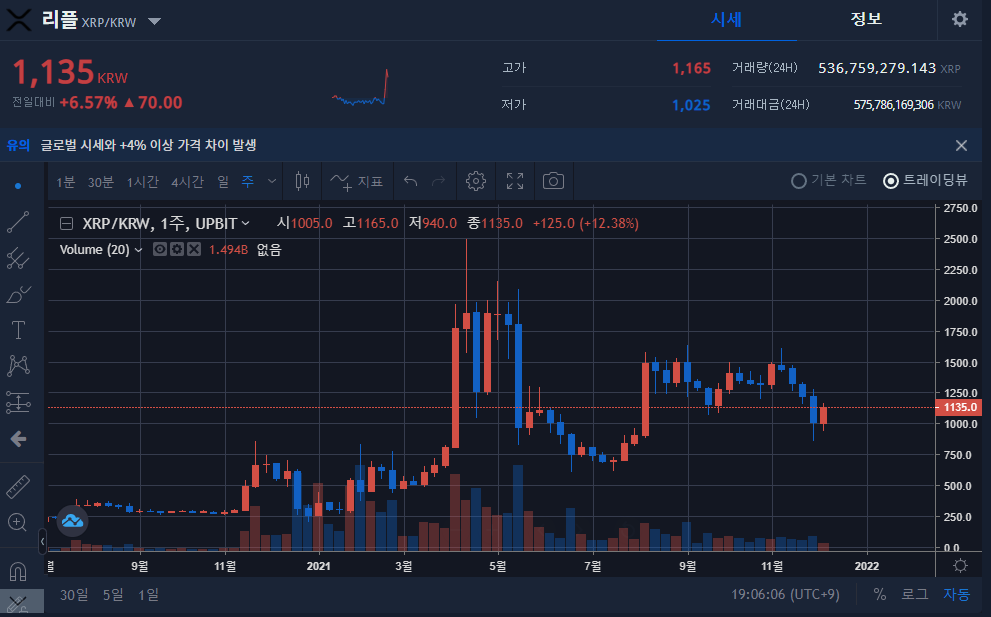Select 1분 interval

(x=66, y=182)
